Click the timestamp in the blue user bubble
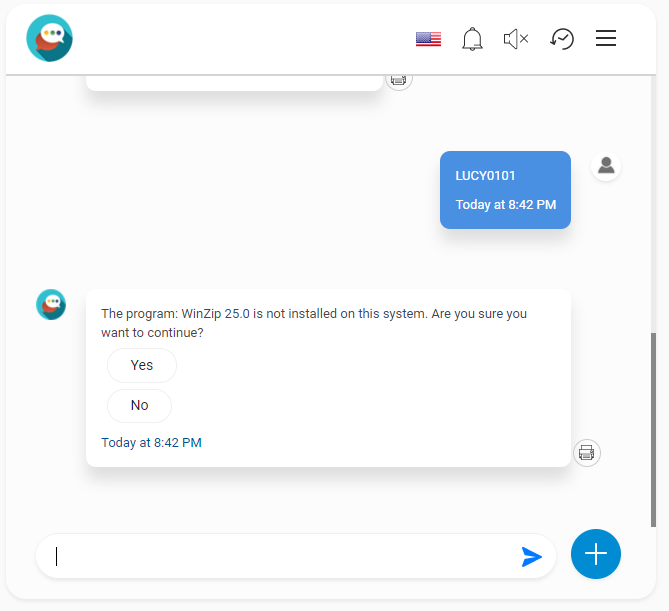The height and width of the screenshot is (611, 669). click(x=506, y=205)
